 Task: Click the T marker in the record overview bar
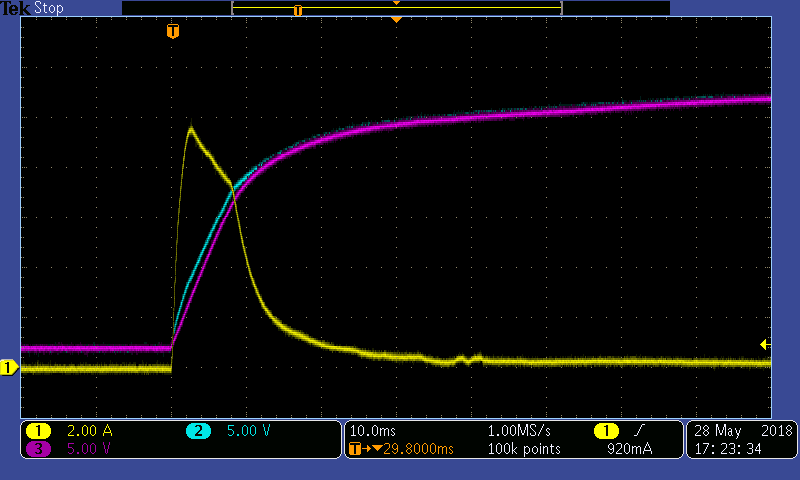point(298,10)
